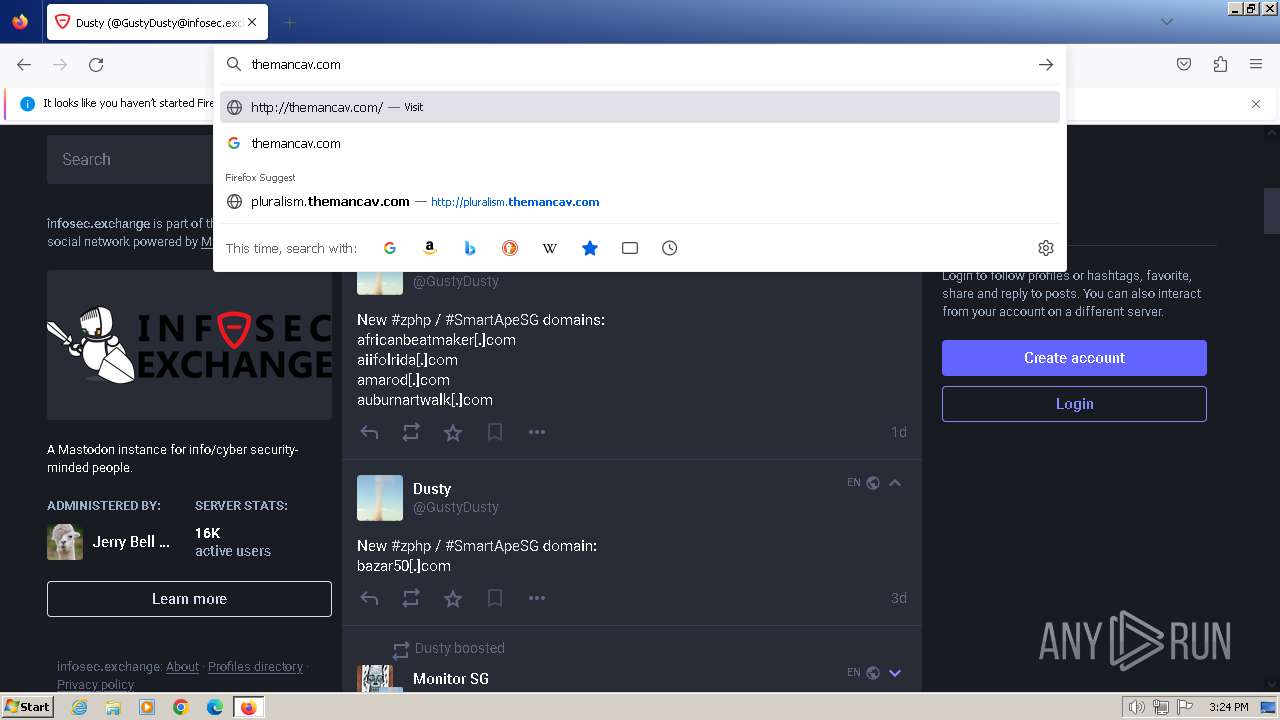
Task: Click the Create account button
Action: (1074, 358)
